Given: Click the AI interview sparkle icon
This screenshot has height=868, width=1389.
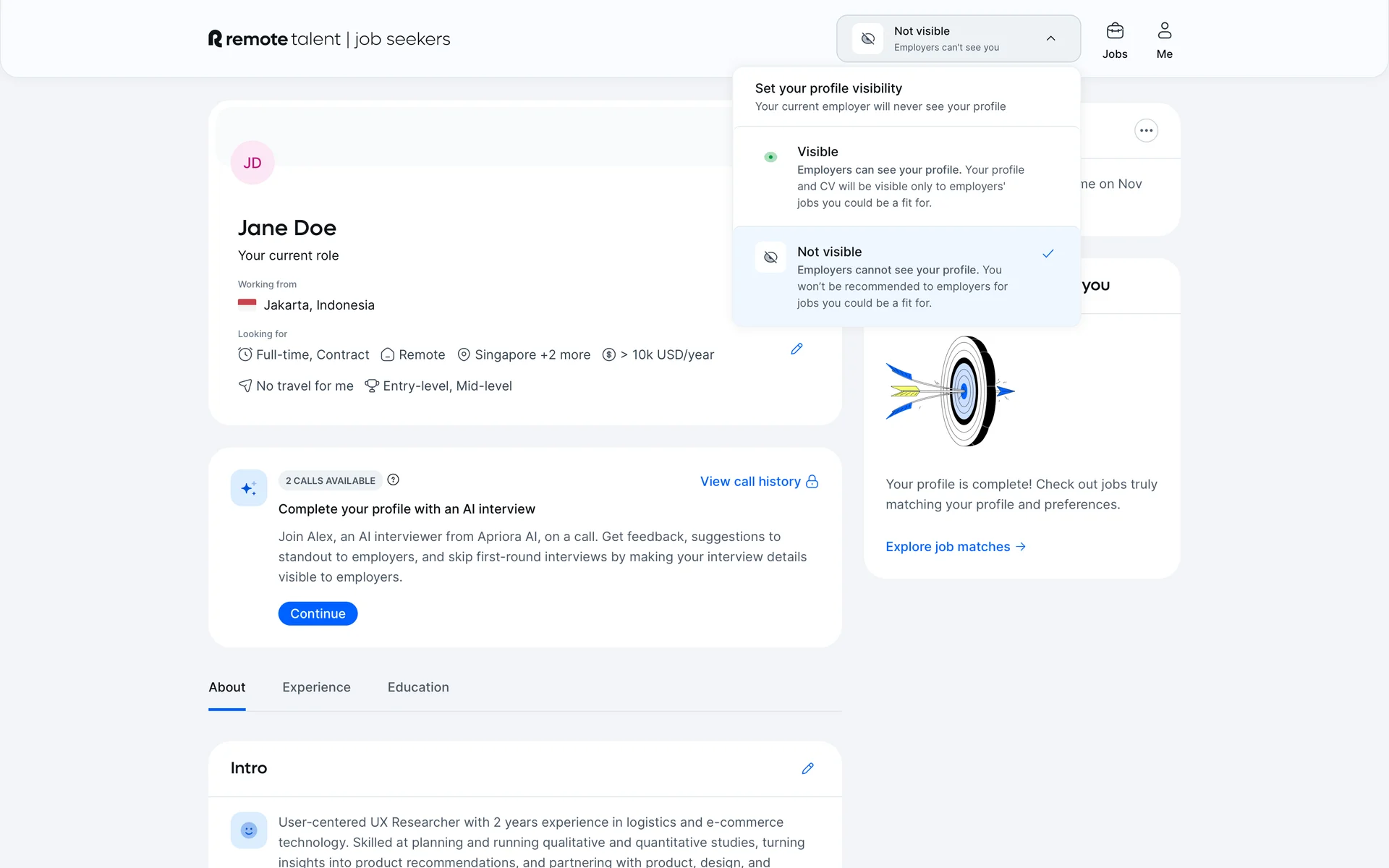Looking at the screenshot, I should tap(249, 488).
